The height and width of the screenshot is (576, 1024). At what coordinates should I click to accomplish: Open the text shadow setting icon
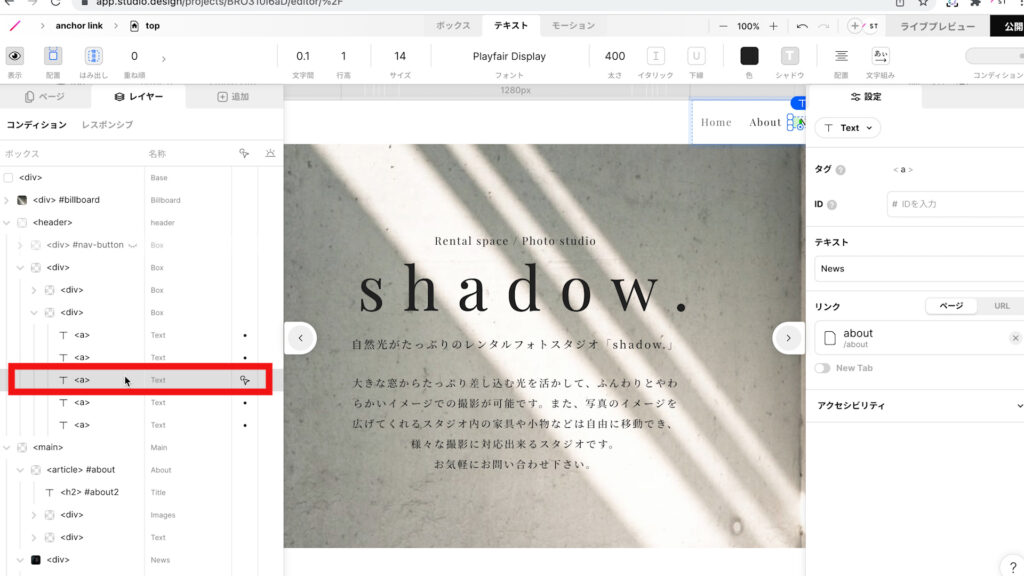790,56
